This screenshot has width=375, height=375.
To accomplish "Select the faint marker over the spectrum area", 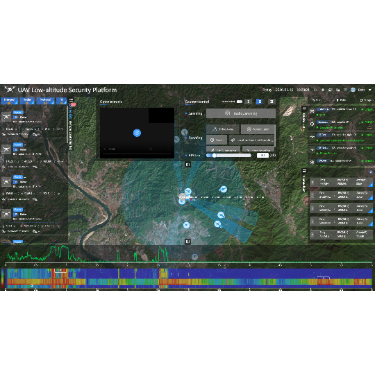I will [195, 257].
